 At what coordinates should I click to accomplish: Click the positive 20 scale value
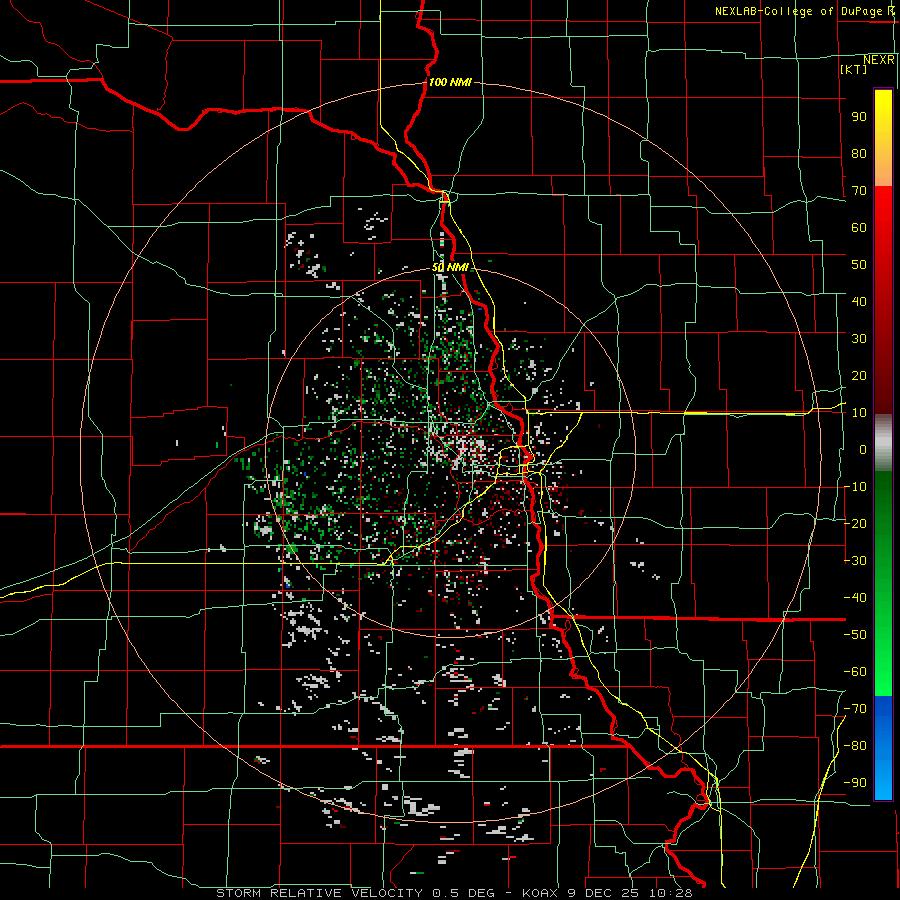click(x=859, y=375)
